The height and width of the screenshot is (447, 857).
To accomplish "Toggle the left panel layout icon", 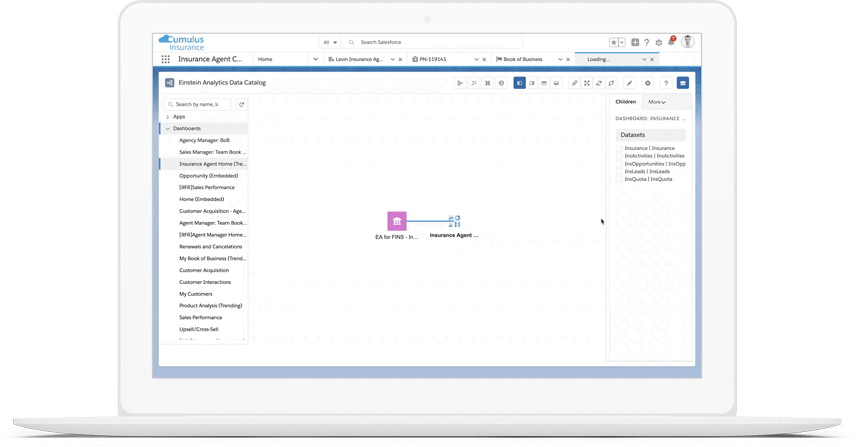I will (519, 83).
